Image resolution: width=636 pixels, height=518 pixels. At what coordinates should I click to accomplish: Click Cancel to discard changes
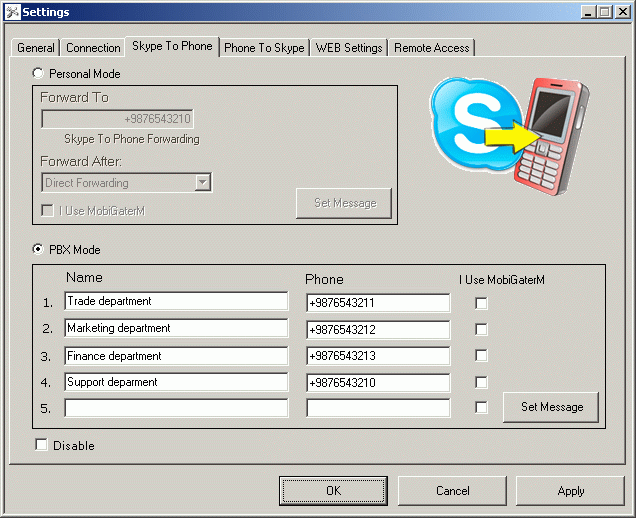click(452, 491)
